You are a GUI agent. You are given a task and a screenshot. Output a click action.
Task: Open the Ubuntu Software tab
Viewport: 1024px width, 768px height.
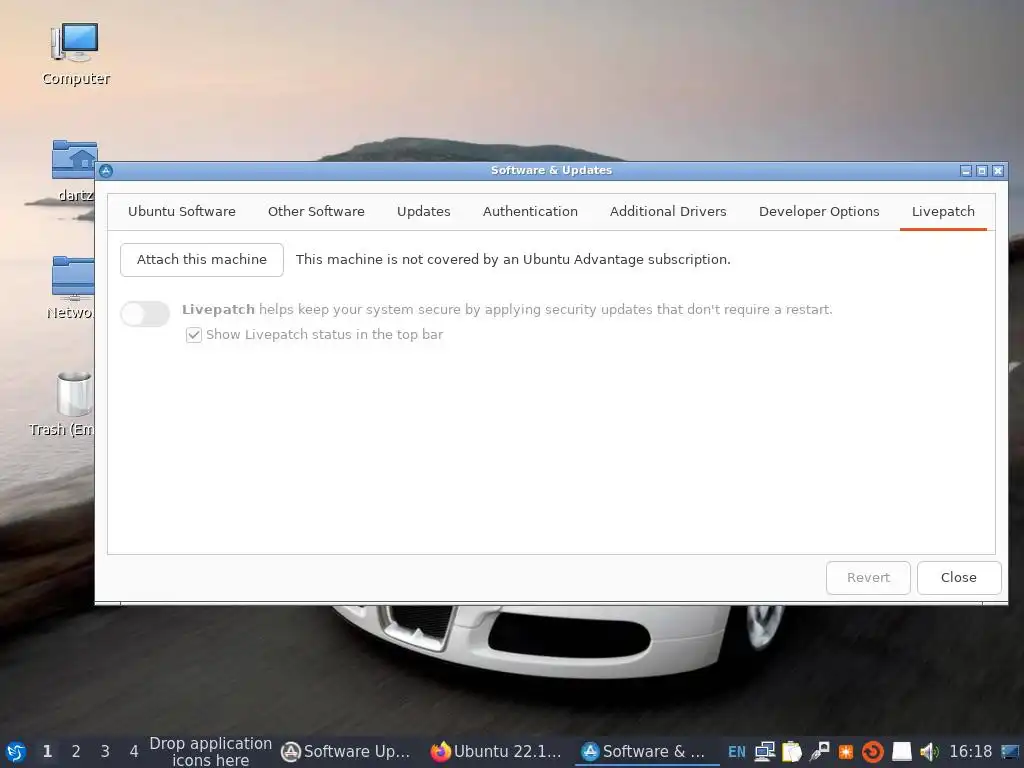click(182, 212)
